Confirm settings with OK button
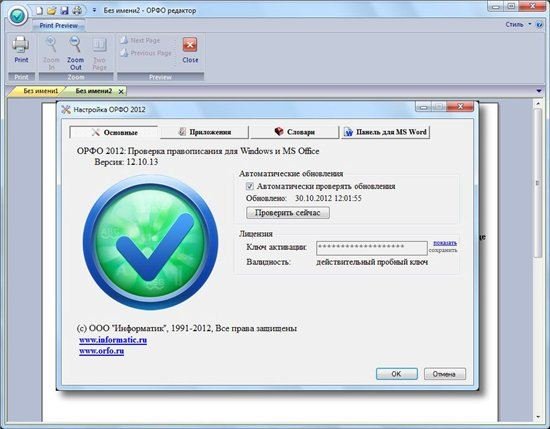Viewport: 550px width, 429px height. point(397,374)
